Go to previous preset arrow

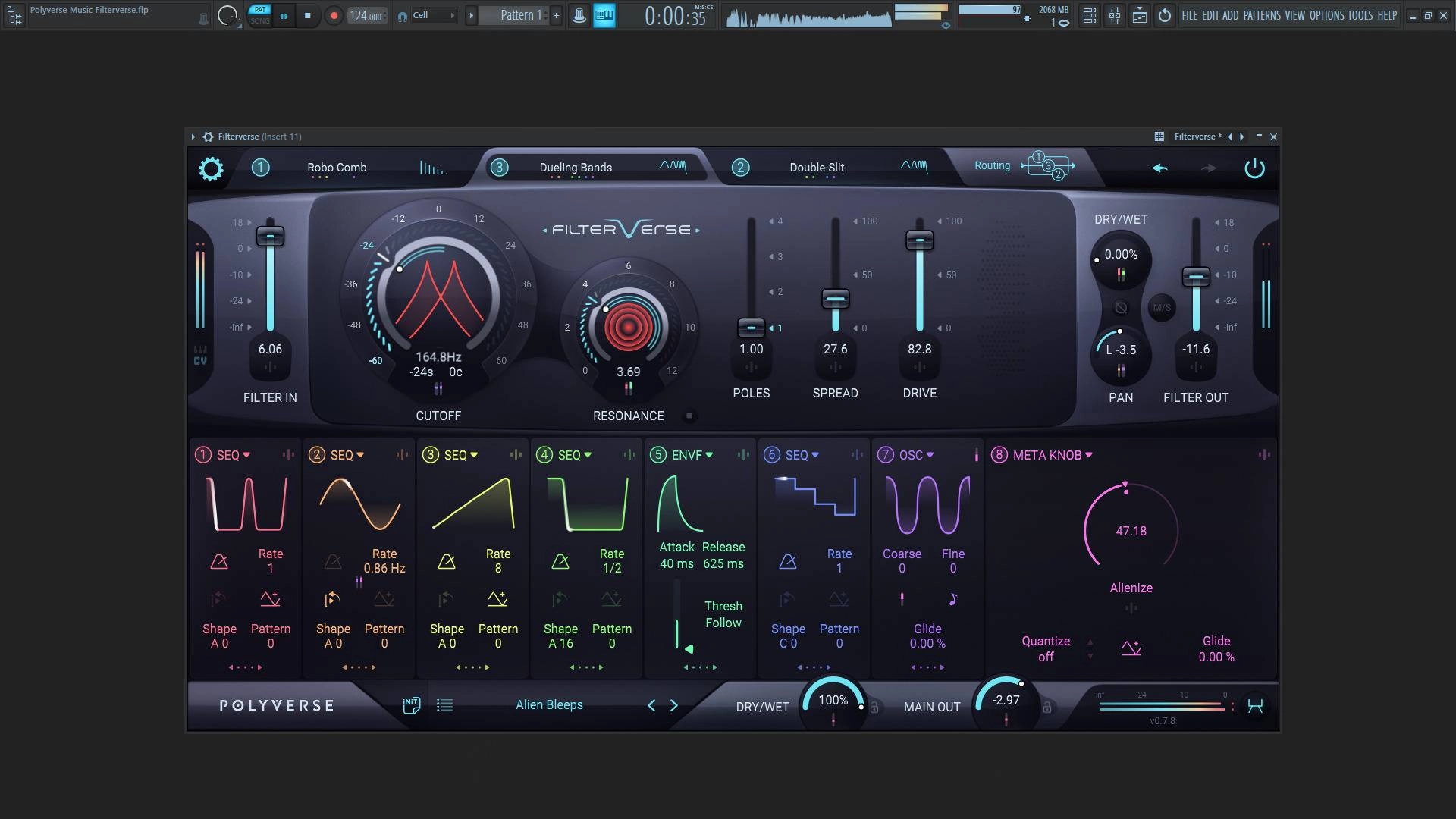(x=651, y=705)
